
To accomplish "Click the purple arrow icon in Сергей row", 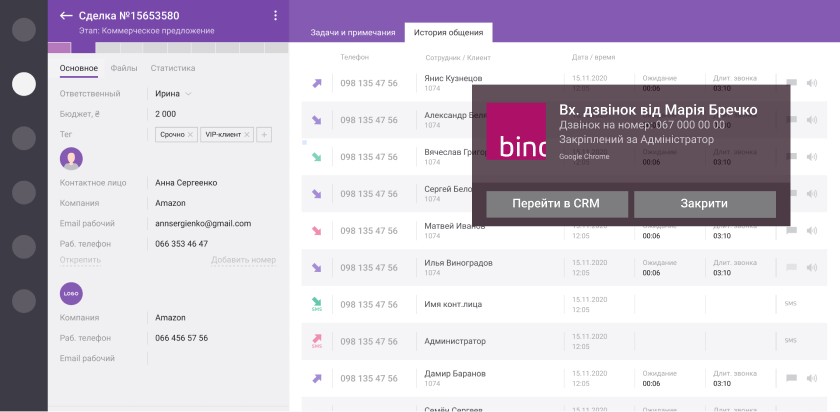I will tap(317, 194).
